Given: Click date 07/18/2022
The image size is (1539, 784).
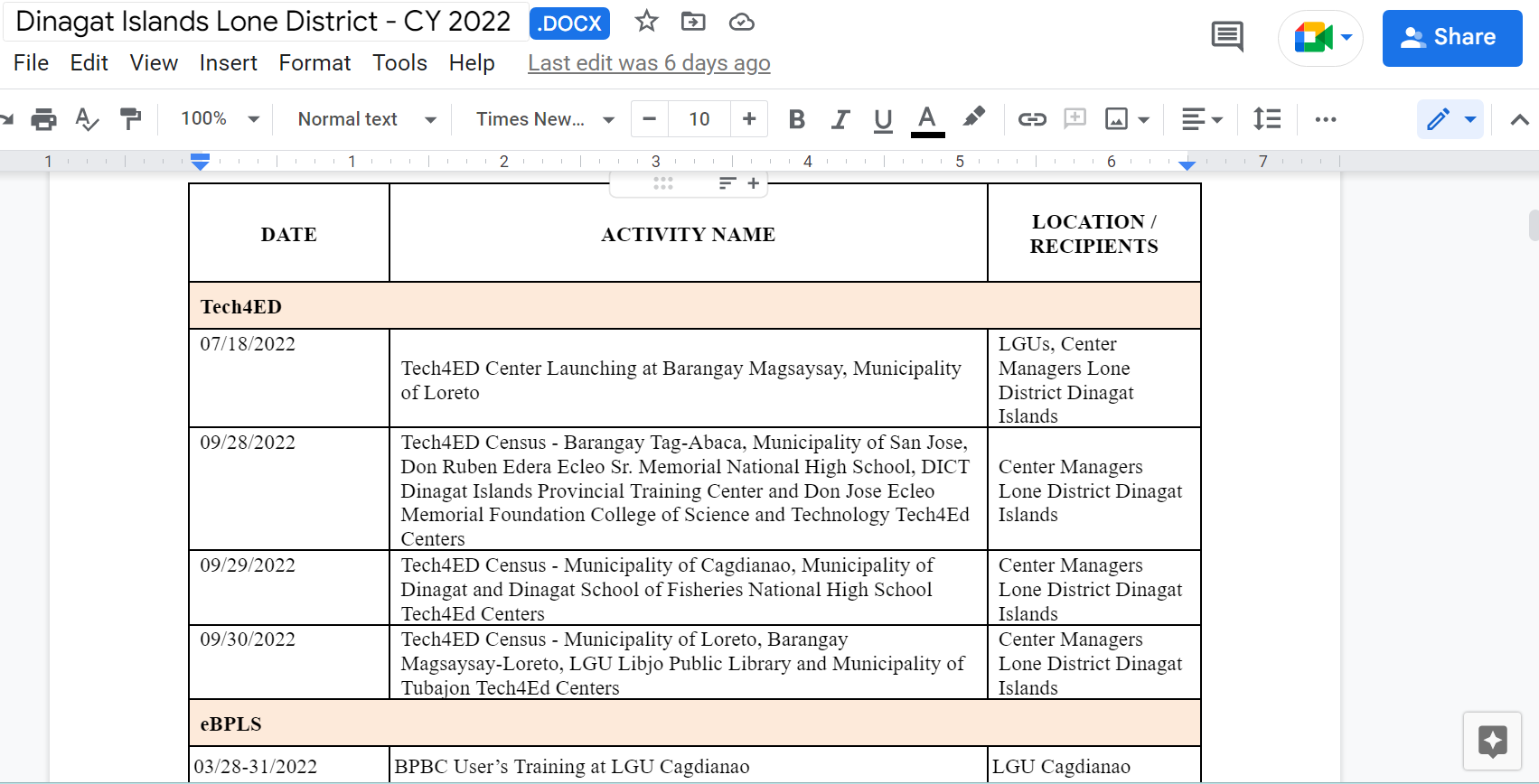Looking at the screenshot, I should click(x=248, y=344).
